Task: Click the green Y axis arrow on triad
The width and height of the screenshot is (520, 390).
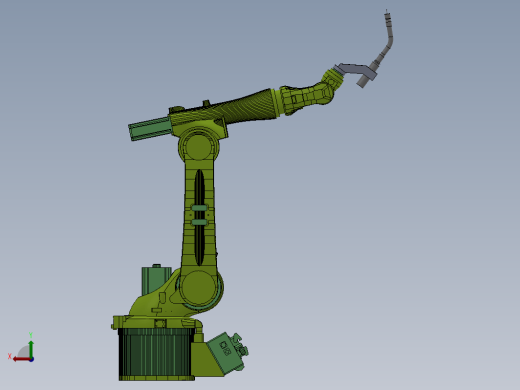Action: pos(31,348)
